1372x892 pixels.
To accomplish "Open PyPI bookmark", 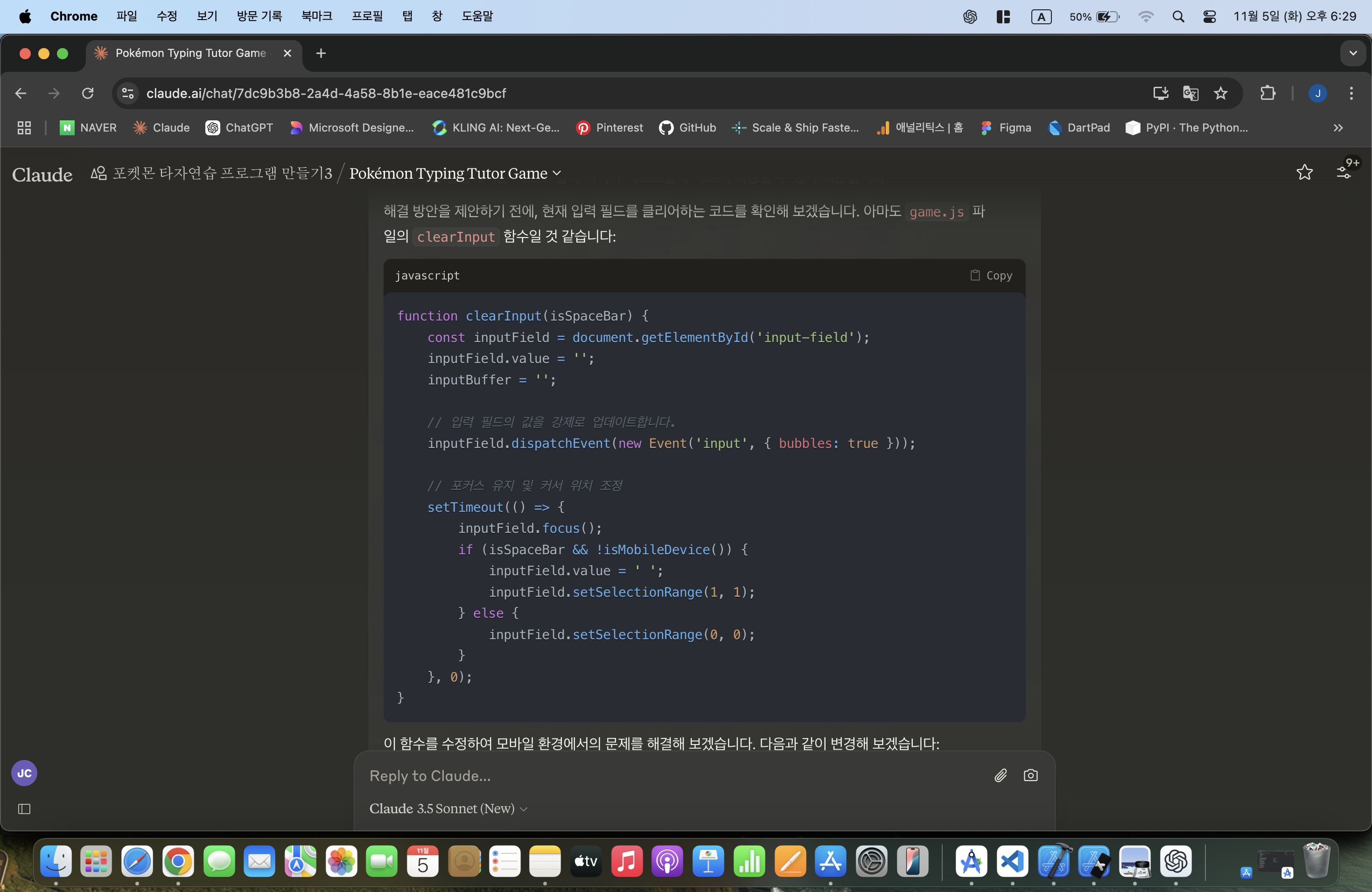I will coord(1187,128).
